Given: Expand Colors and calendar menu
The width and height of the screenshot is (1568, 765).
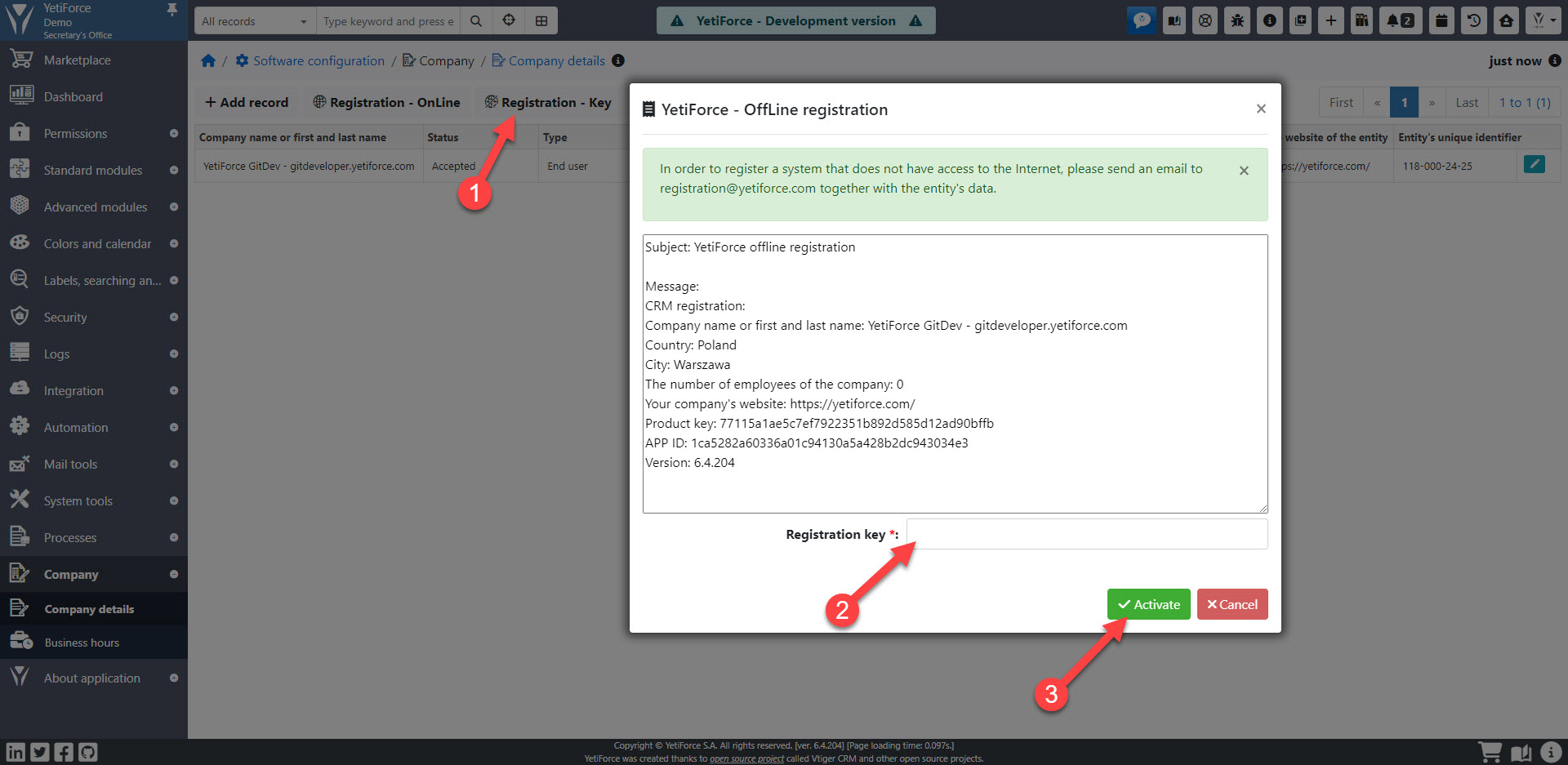Looking at the screenshot, I should [94, 243].
